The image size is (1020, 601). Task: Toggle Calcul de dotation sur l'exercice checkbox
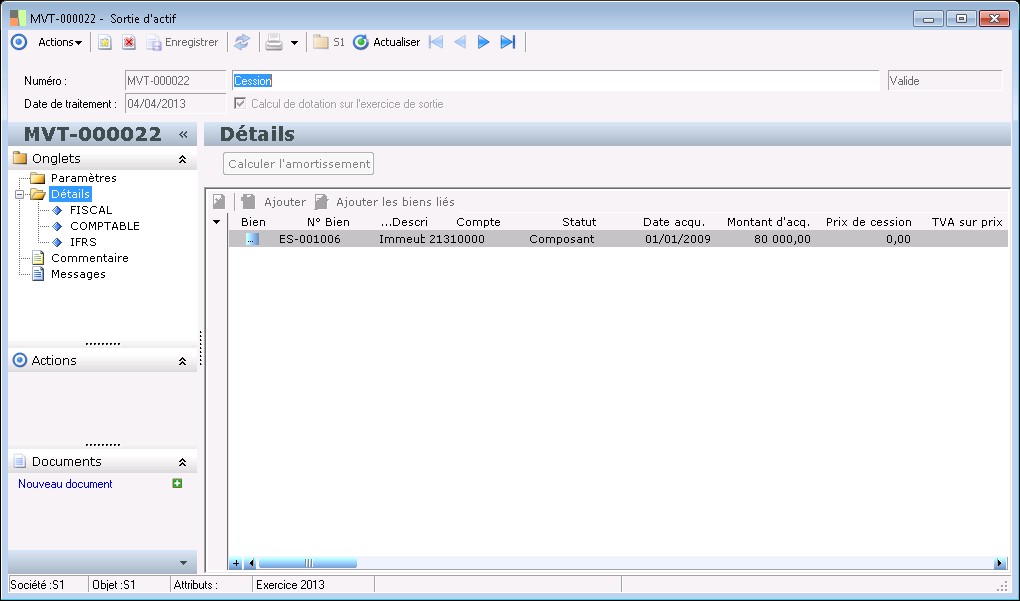point(239,104)
